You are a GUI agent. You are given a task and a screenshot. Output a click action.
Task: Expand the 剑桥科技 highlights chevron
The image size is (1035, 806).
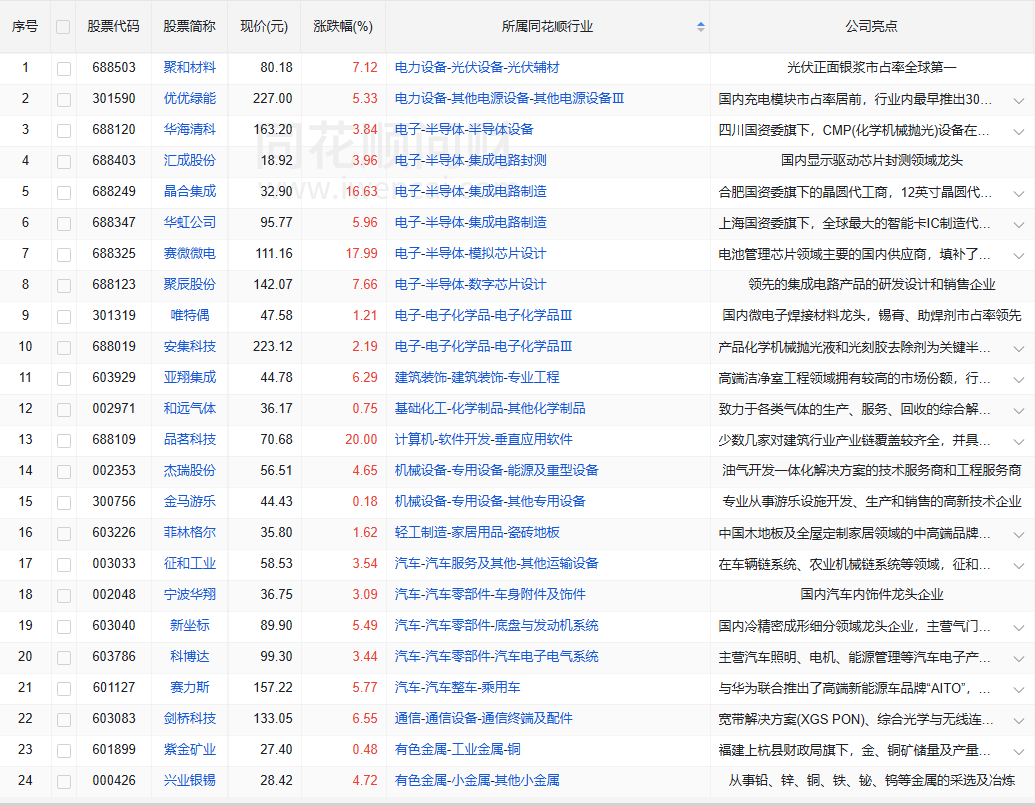point(1018,719)
